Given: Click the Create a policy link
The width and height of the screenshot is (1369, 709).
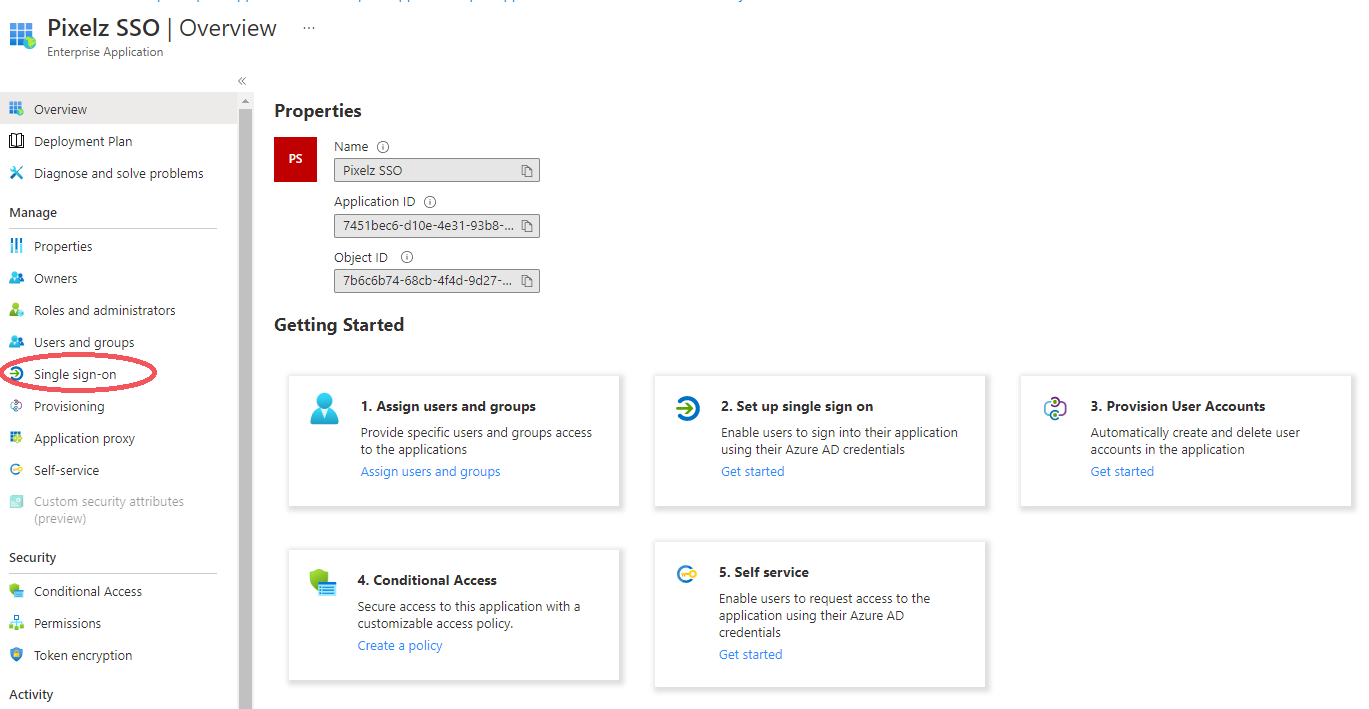Looking at the screenshot, I should 400,646.
